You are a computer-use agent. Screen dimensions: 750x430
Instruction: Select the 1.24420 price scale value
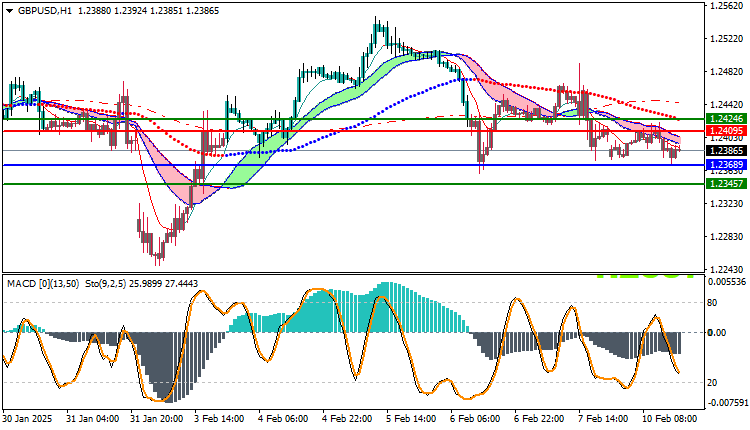coord(727,105)
